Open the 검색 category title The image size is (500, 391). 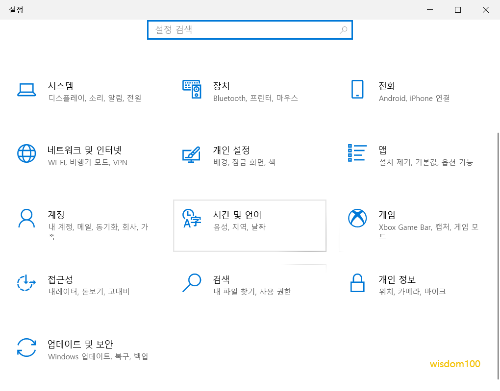coord(222,279)
